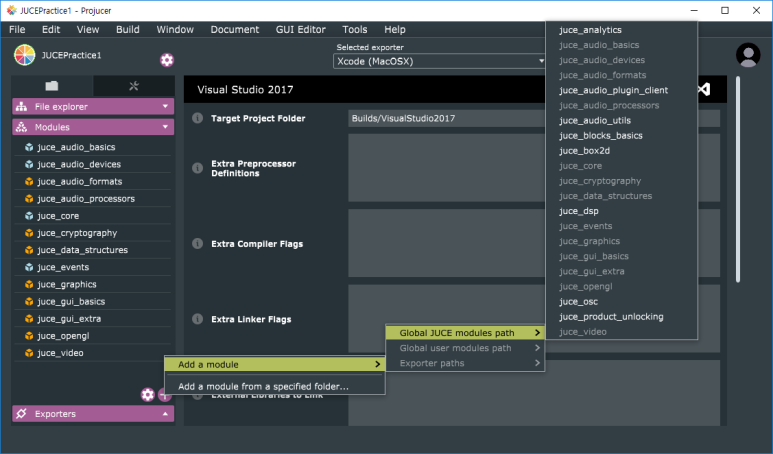
Task: Open the View menu
Action: 88,30
